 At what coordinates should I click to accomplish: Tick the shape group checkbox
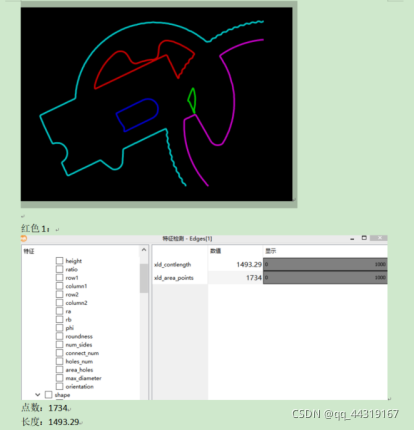[49, 395]
